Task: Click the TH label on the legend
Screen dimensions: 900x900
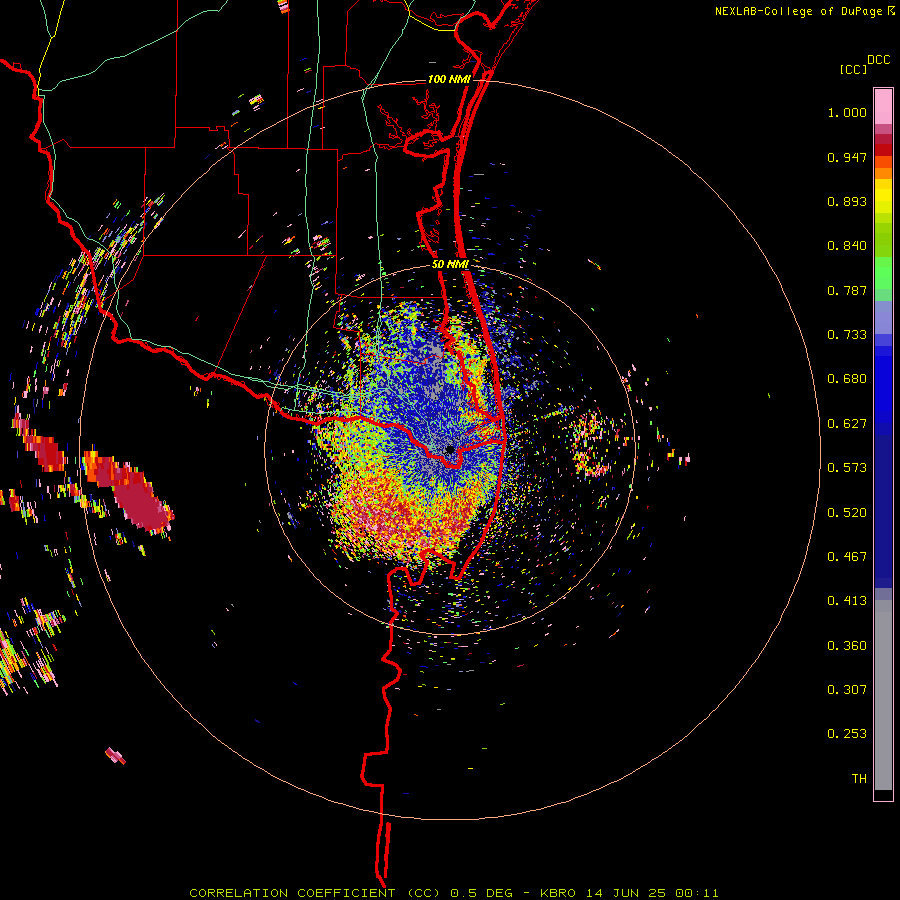Action: (859, 779)
